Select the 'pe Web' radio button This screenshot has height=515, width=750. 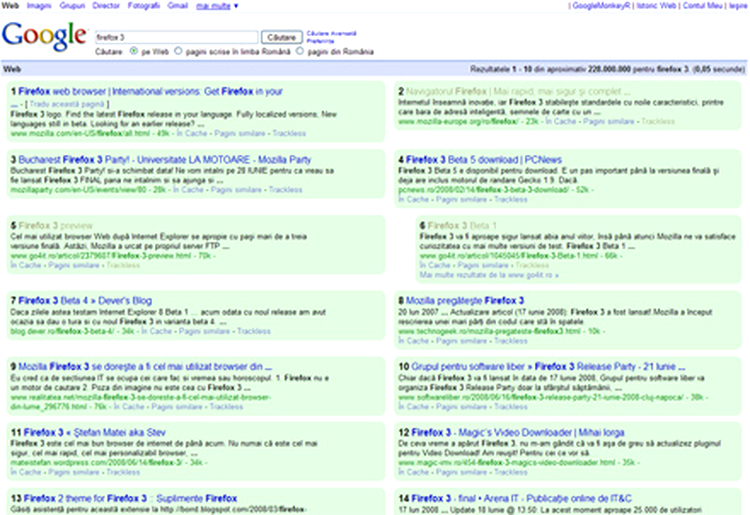[x=134, y=51]
